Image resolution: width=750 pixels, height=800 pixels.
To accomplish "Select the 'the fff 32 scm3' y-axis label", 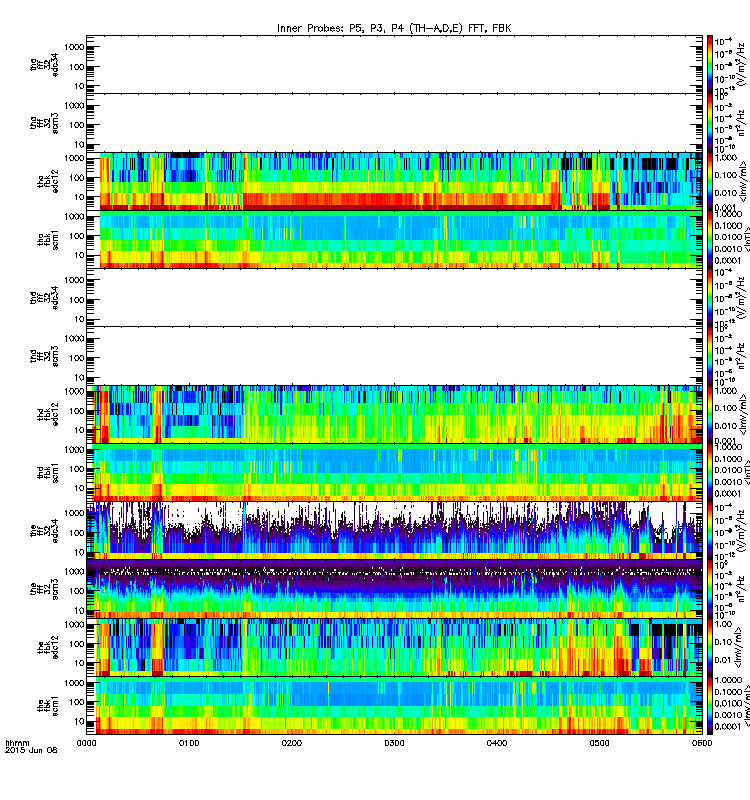I will coord(44,589).
